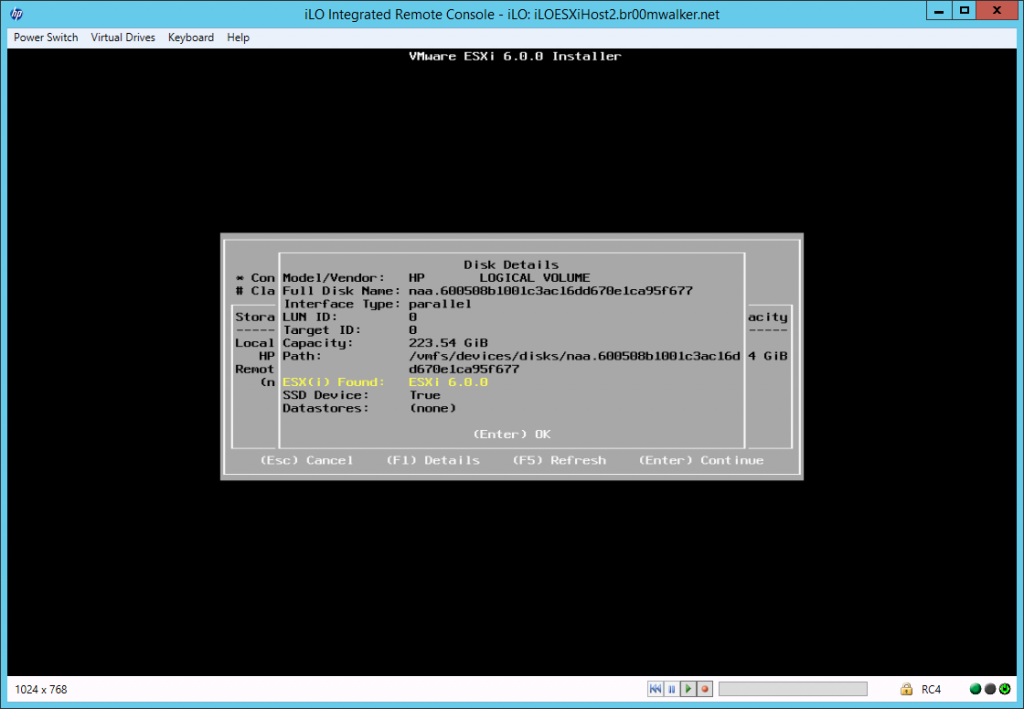The height and width of the screenshot is (709, 1024).
Task: Click (Enter) Continue option
Action: tap(701, 460)
